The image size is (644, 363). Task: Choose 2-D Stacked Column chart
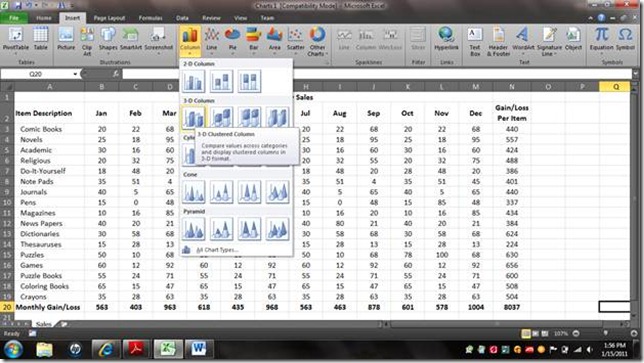click(x=221, y=81)
